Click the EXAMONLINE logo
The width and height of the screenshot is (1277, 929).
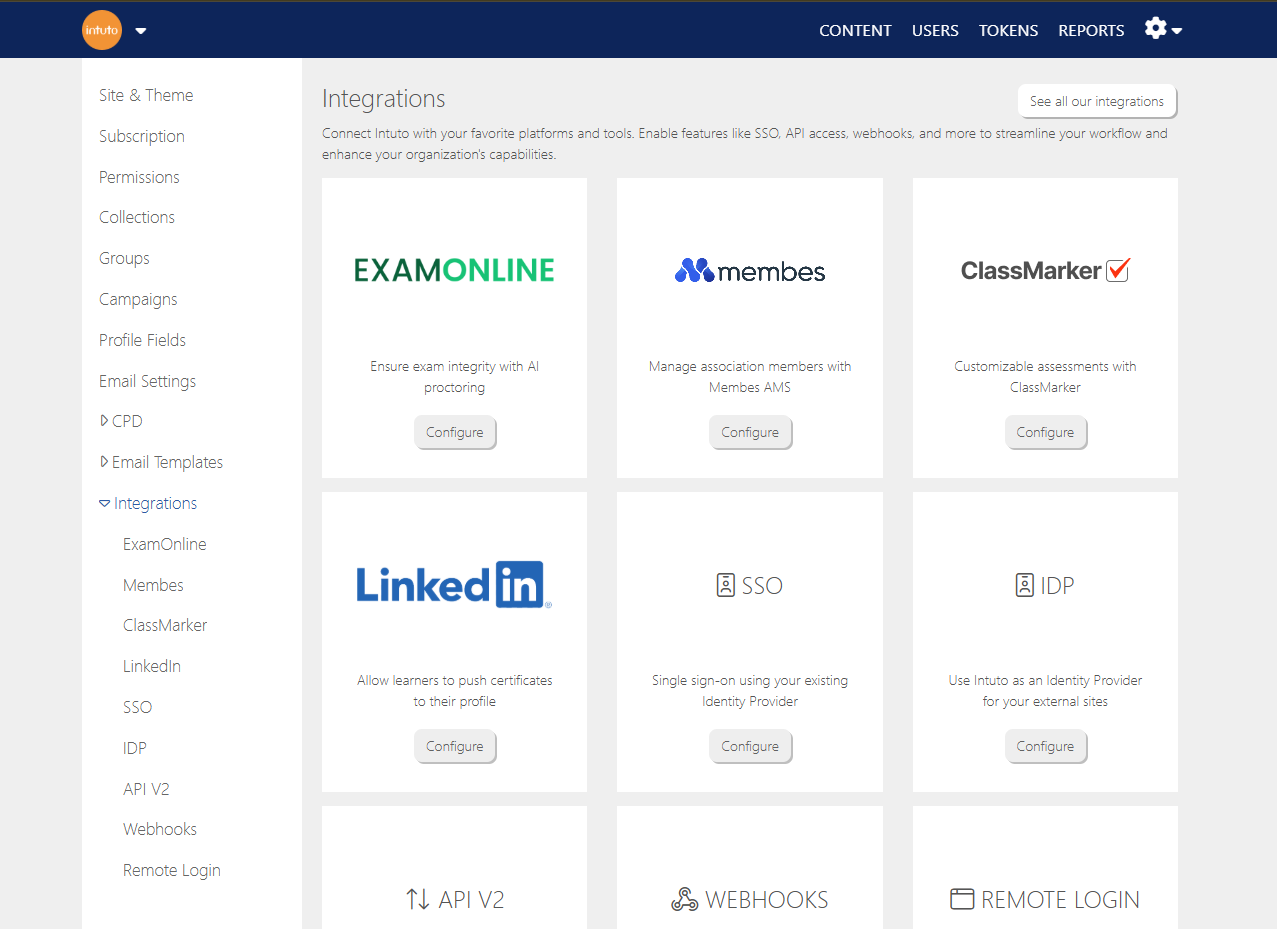tap(454, 270)
